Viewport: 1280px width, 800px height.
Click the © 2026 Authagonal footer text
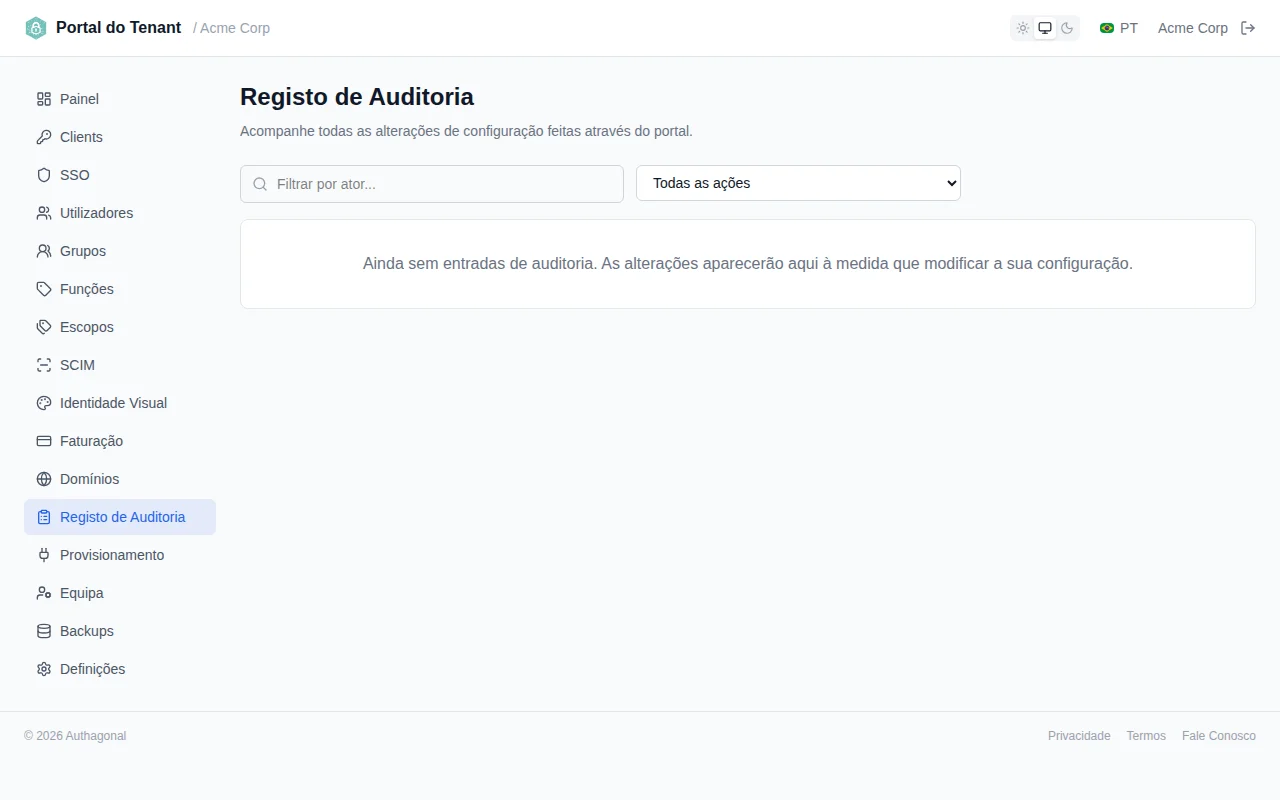pos(75,736)
